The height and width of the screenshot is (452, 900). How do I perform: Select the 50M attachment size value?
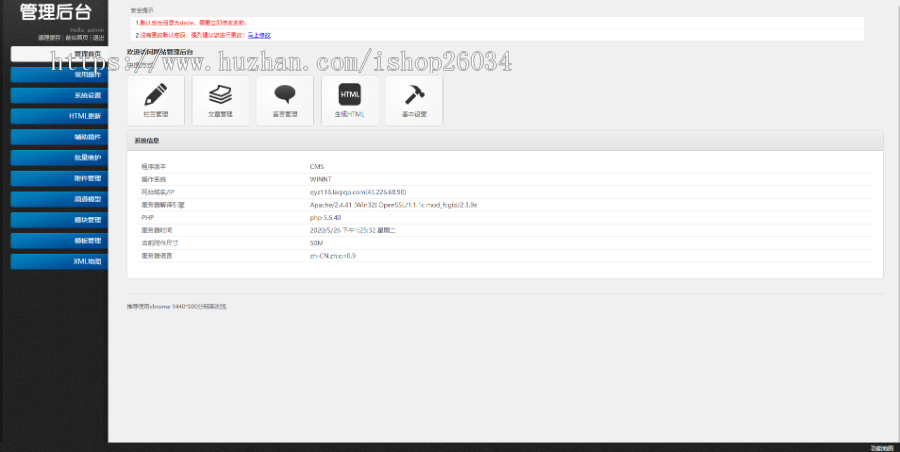point(316,243)
